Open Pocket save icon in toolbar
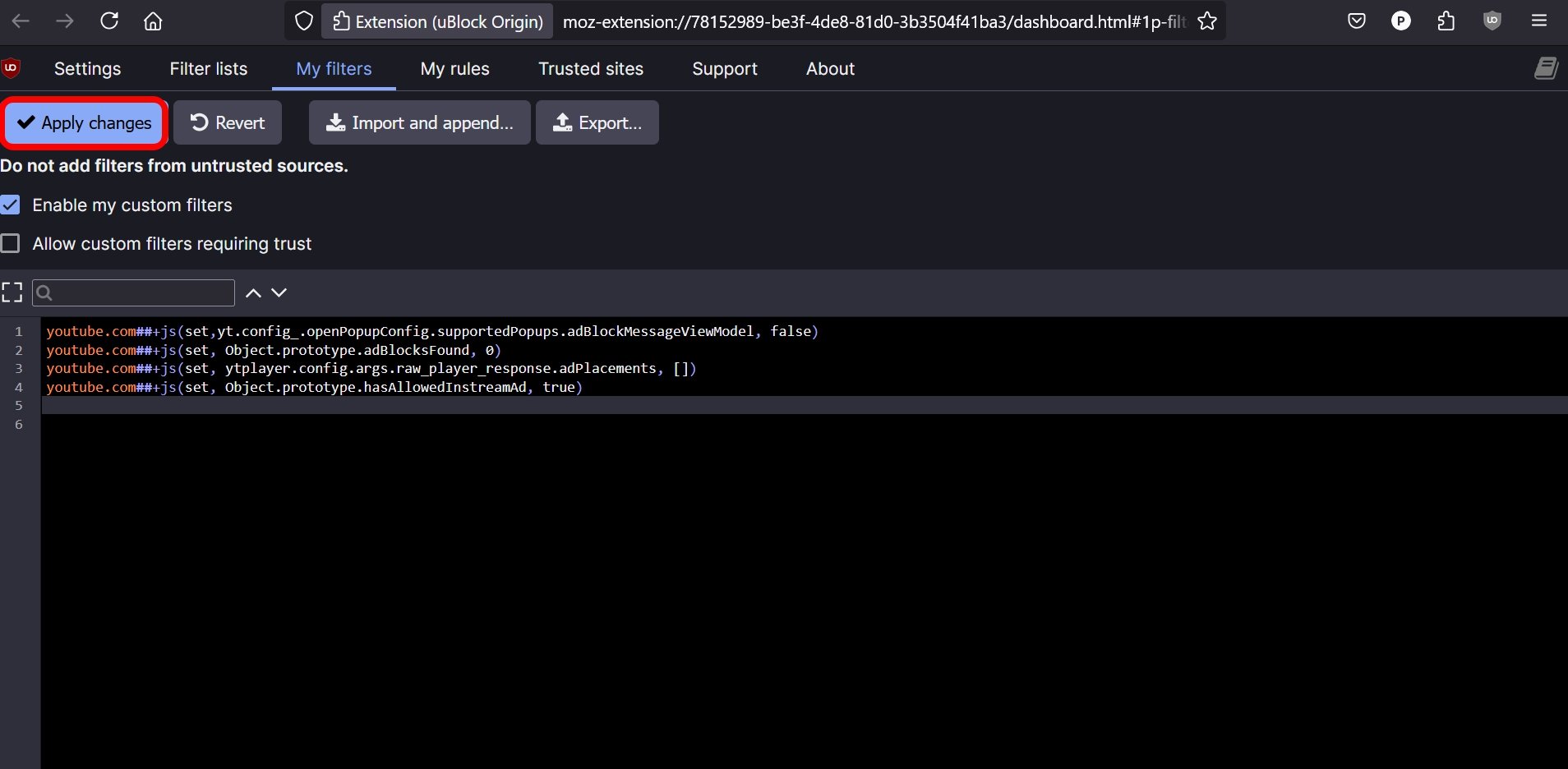This screenshot has height=769, width=1568. (x=1357, y=21)
